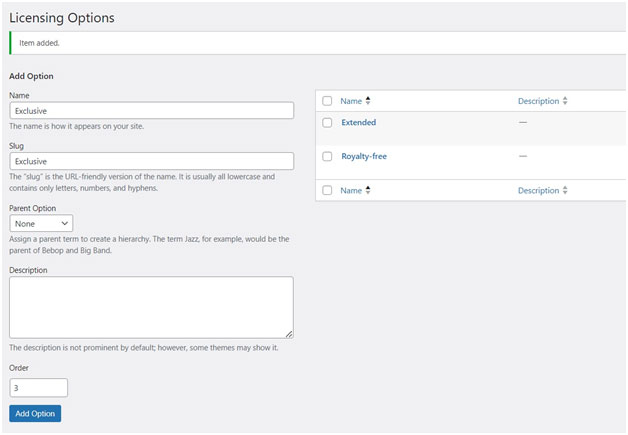The width and height of the screenshot is (628, 435).
Task: Focus the Order number field
Action: [38, 388]
